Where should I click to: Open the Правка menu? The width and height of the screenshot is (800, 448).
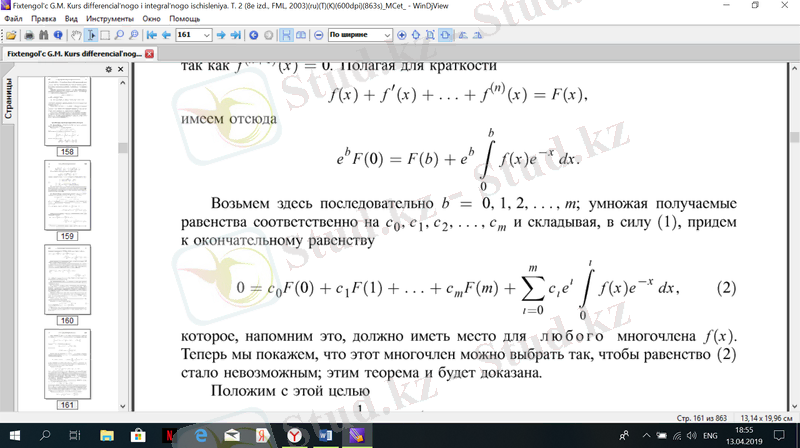coord(43,19)
